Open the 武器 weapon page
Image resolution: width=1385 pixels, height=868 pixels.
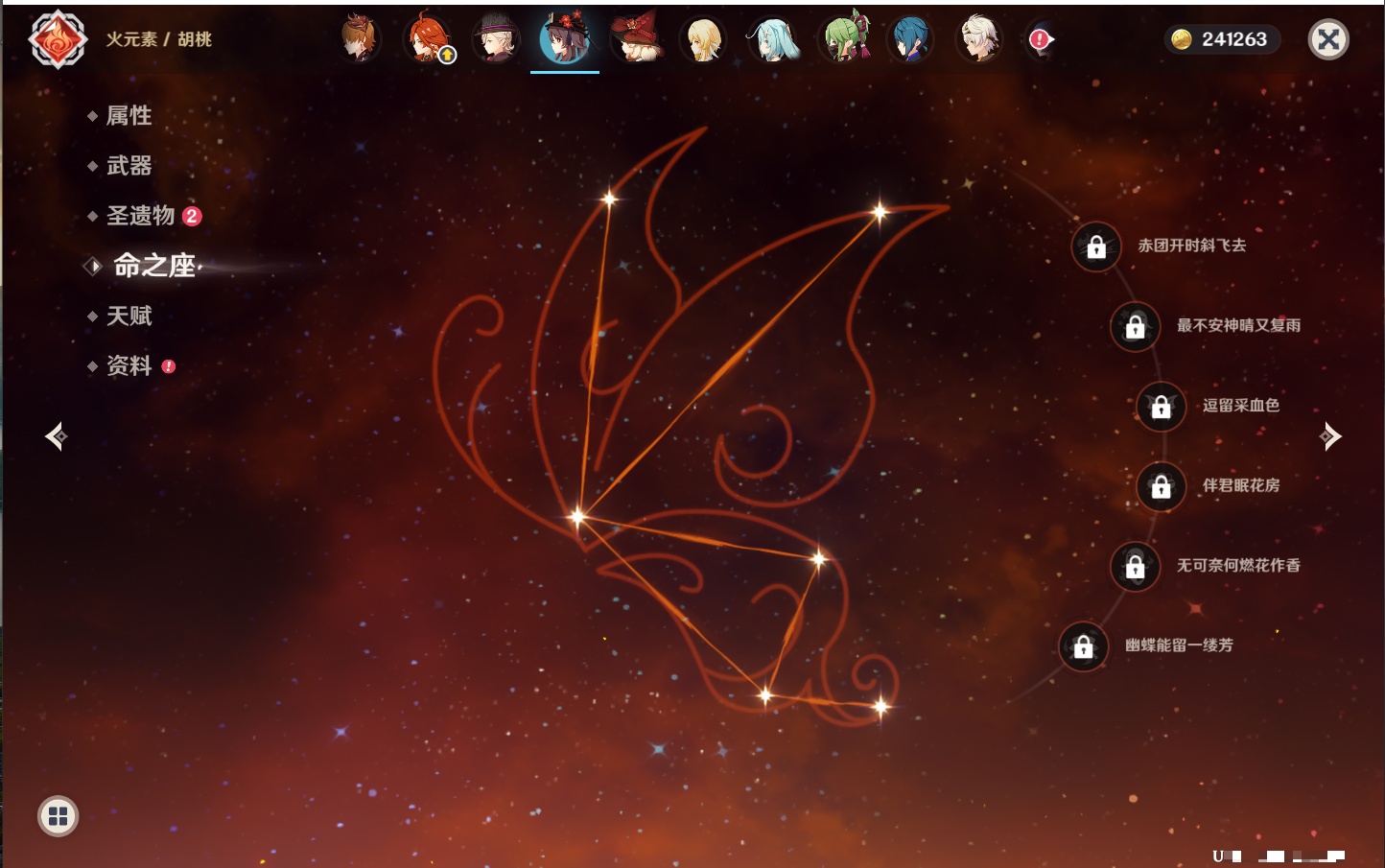click(129, 166)
